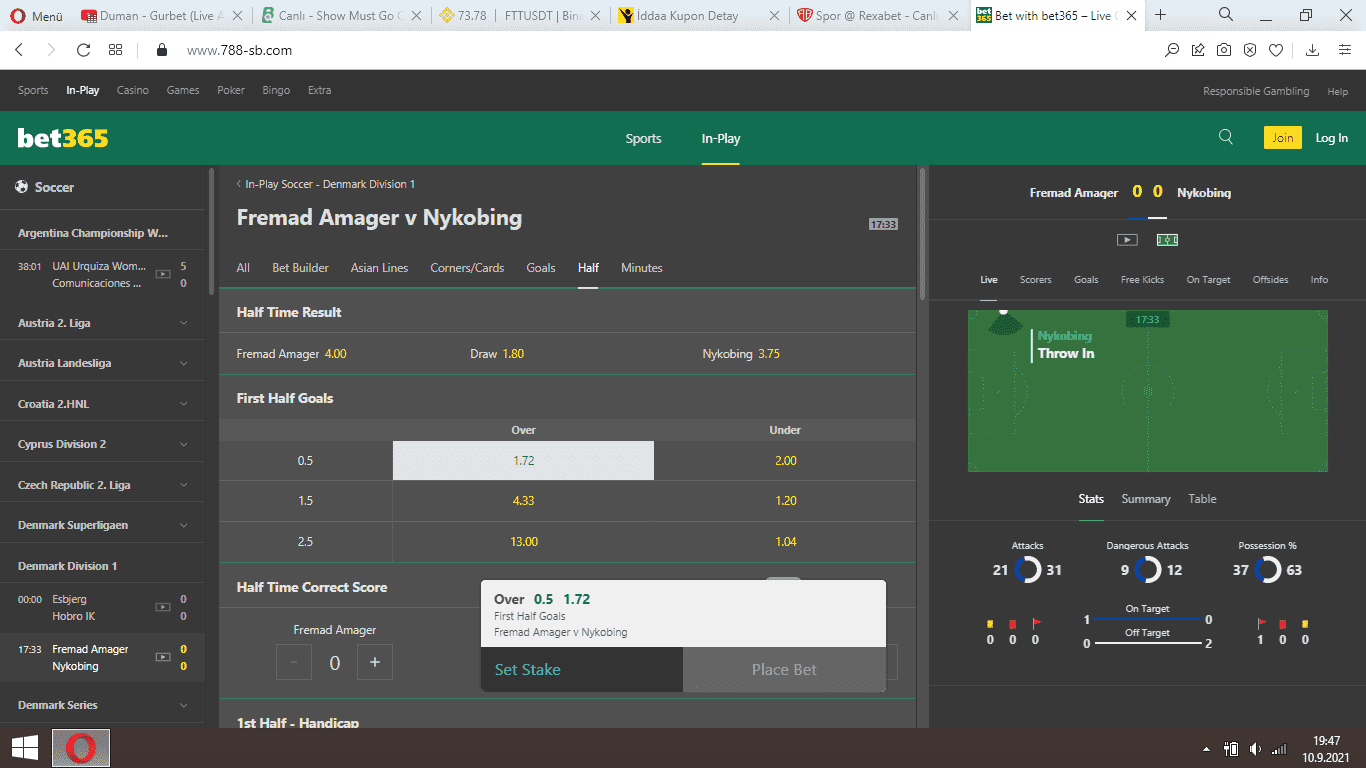This screenshot has height=768, width=1366.
Task: Go back with the browser back arrow
Action: coord(19,50)
